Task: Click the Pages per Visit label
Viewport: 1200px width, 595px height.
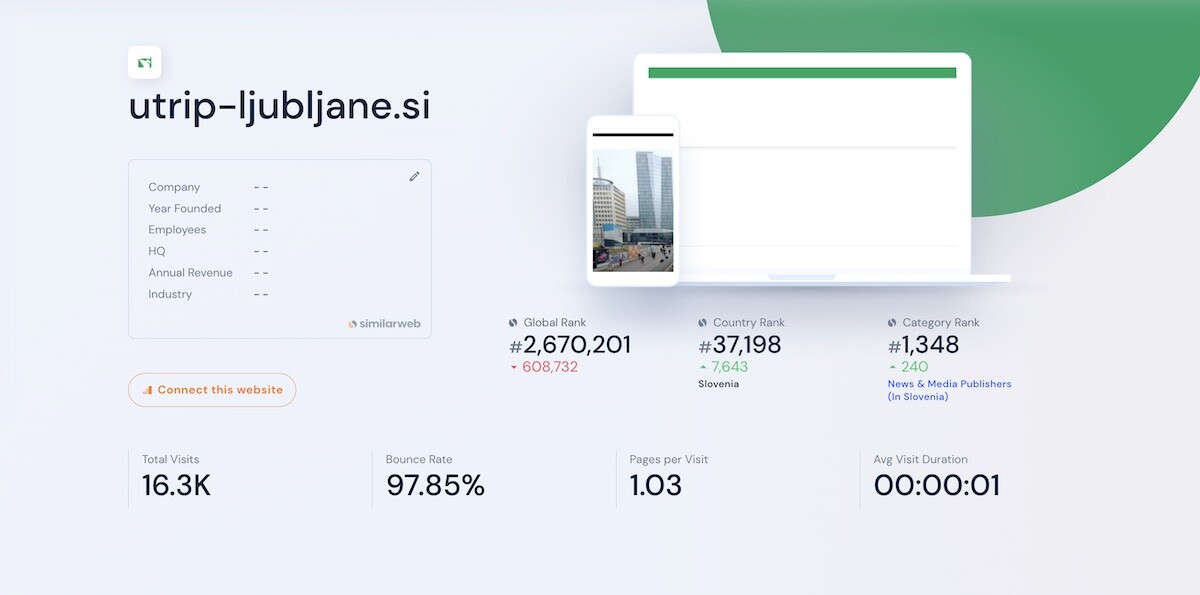Action: (668, 460)
